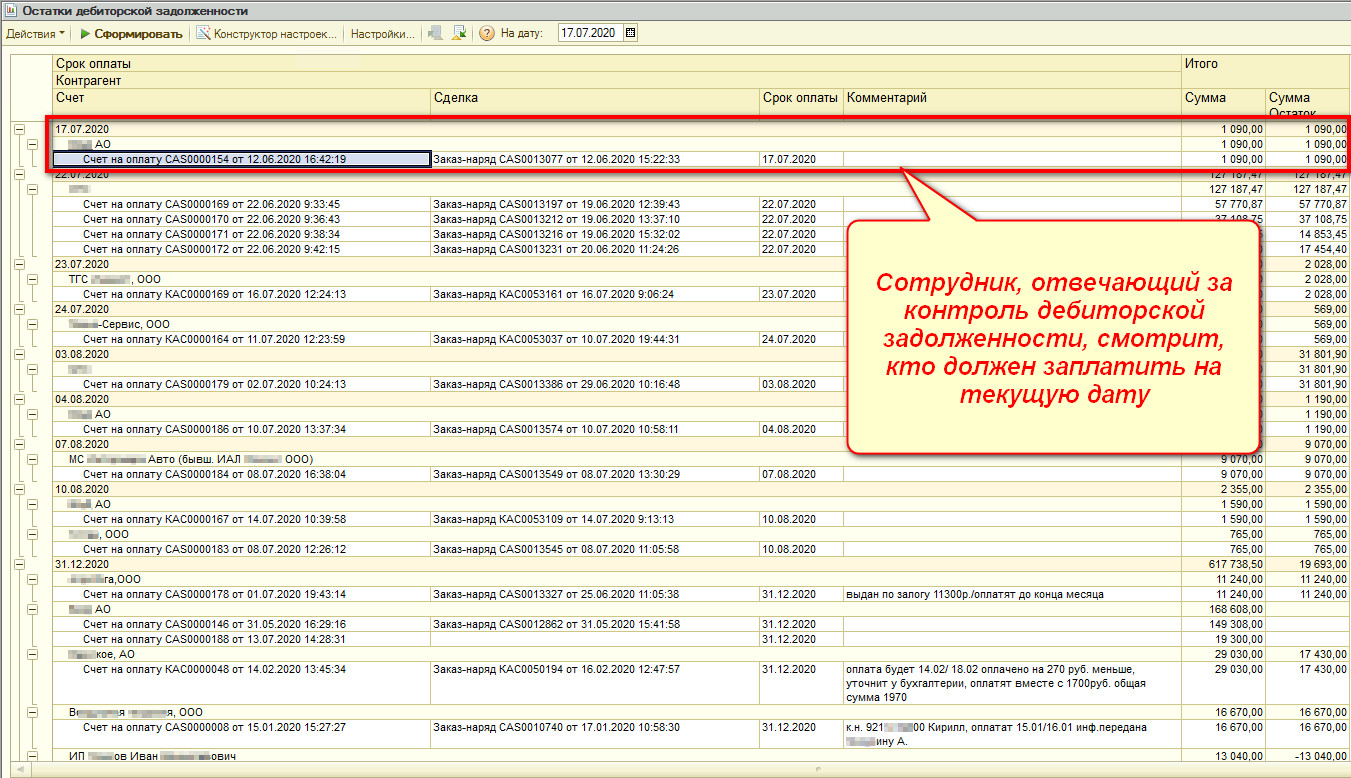Screen dimensions: 1351x778
Task: Collapse the 24.07.2020 date group
Action: [x=19, y=309]
